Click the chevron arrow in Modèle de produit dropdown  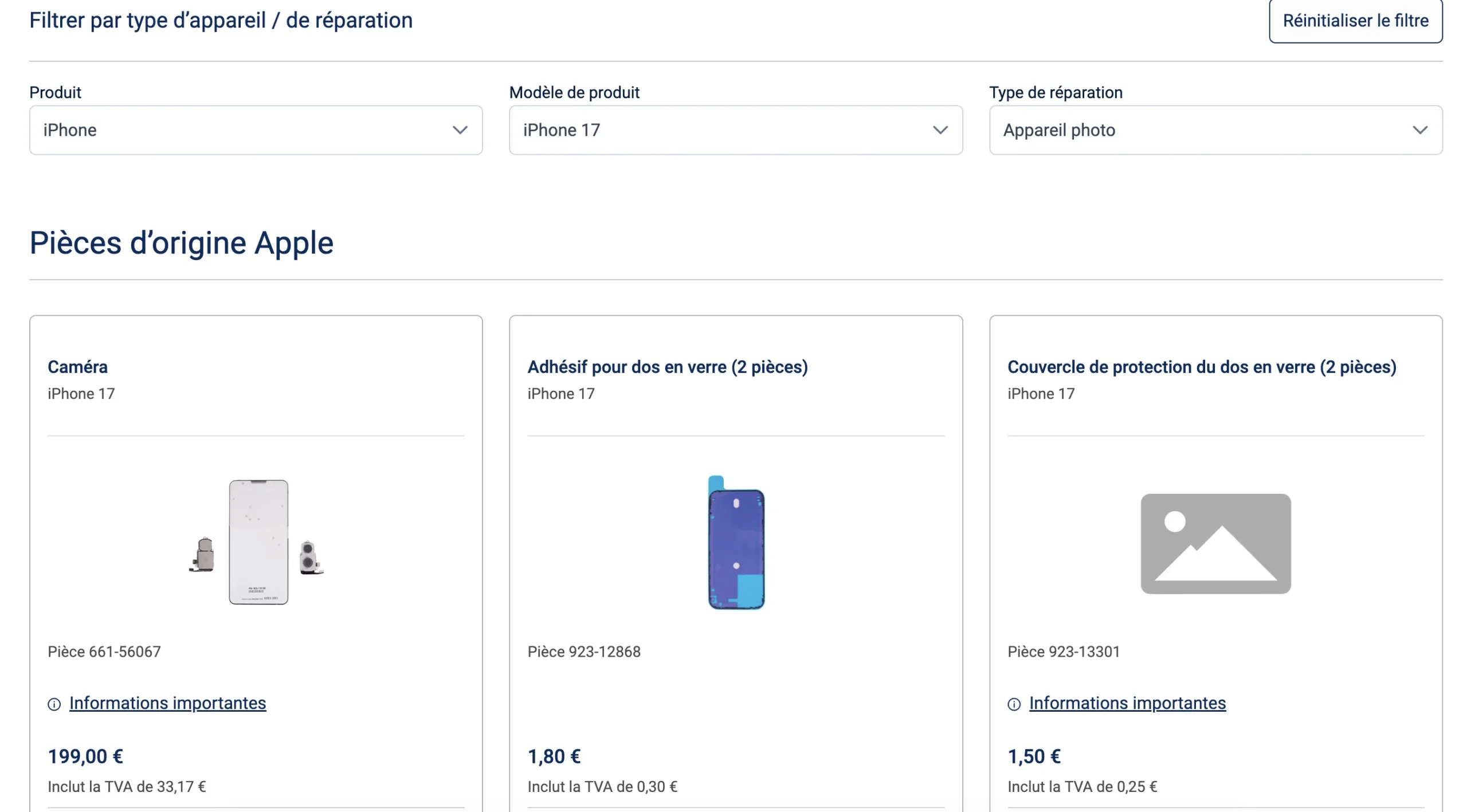point(940,130)
